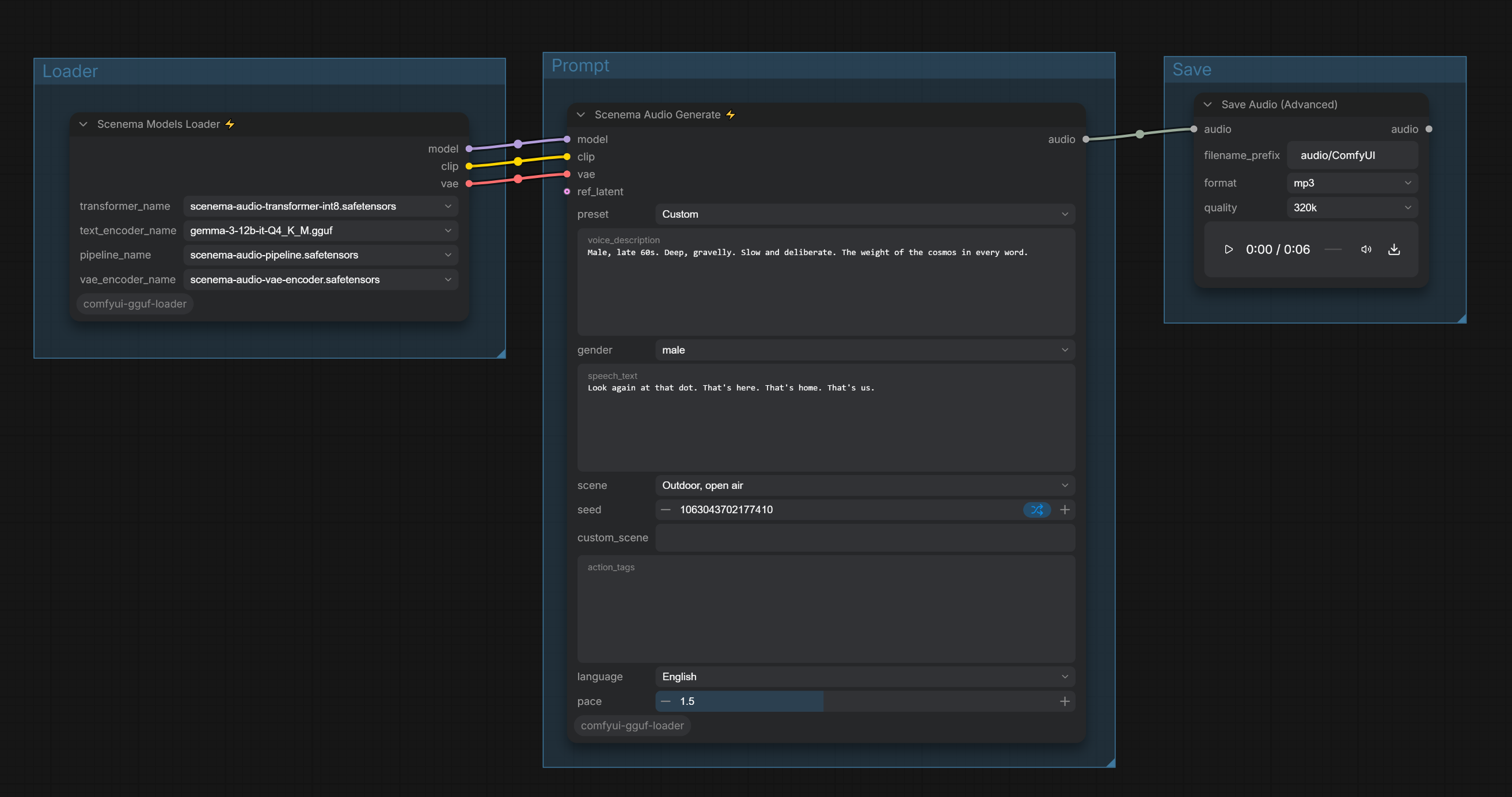Viewport: 1512px width, 797px height.
Task: Click the lightning icon on Models Loader title
Action: 230,124
